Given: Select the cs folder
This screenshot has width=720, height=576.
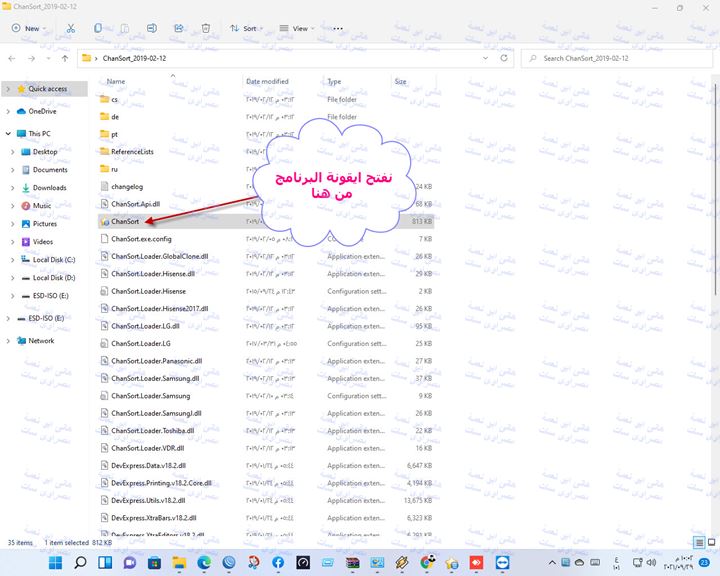Looking at the screenshot, I should pos(114,99).
